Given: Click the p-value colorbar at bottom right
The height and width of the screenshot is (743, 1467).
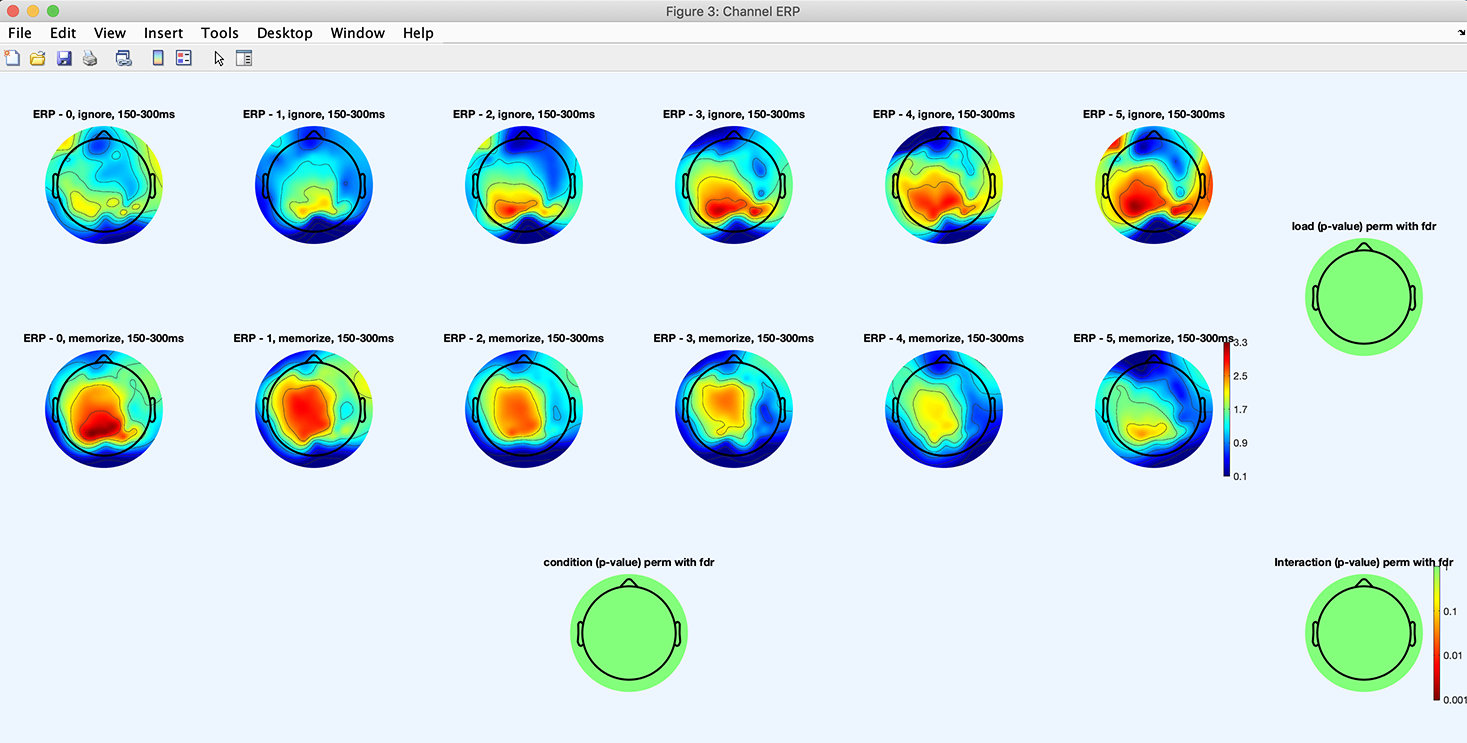Looking at the screenshot, I should [1437, 633].
